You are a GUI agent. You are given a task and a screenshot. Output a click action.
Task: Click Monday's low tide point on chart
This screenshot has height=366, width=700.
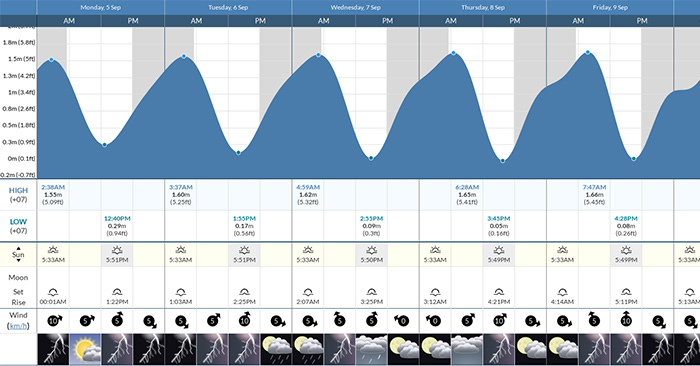[104, 145]
